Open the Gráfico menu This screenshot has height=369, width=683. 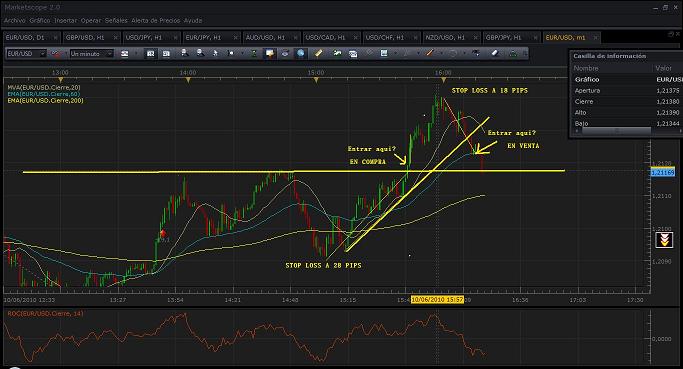coord(40,20)
